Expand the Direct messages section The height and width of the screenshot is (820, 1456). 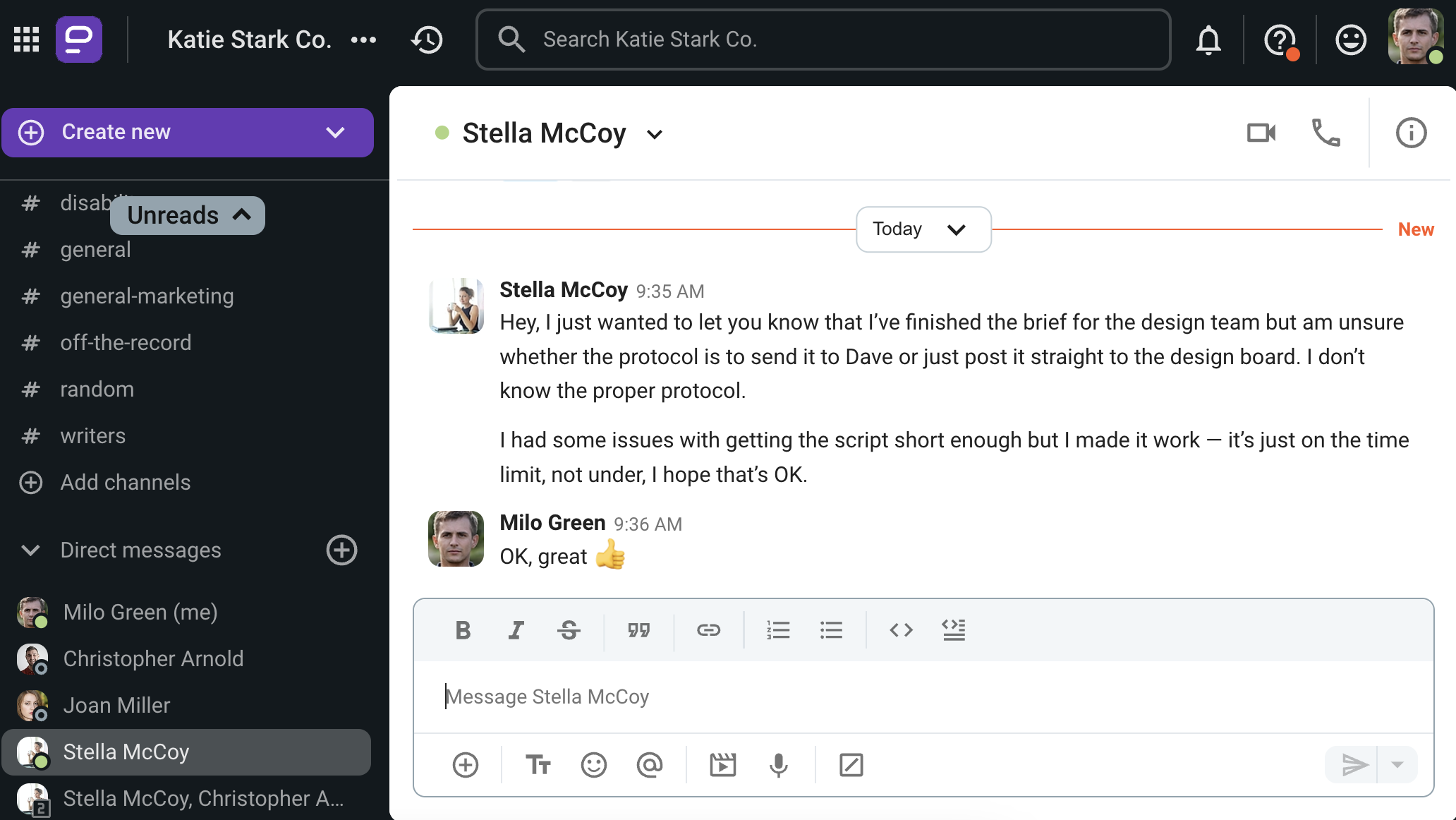click(x=31, y=549)
